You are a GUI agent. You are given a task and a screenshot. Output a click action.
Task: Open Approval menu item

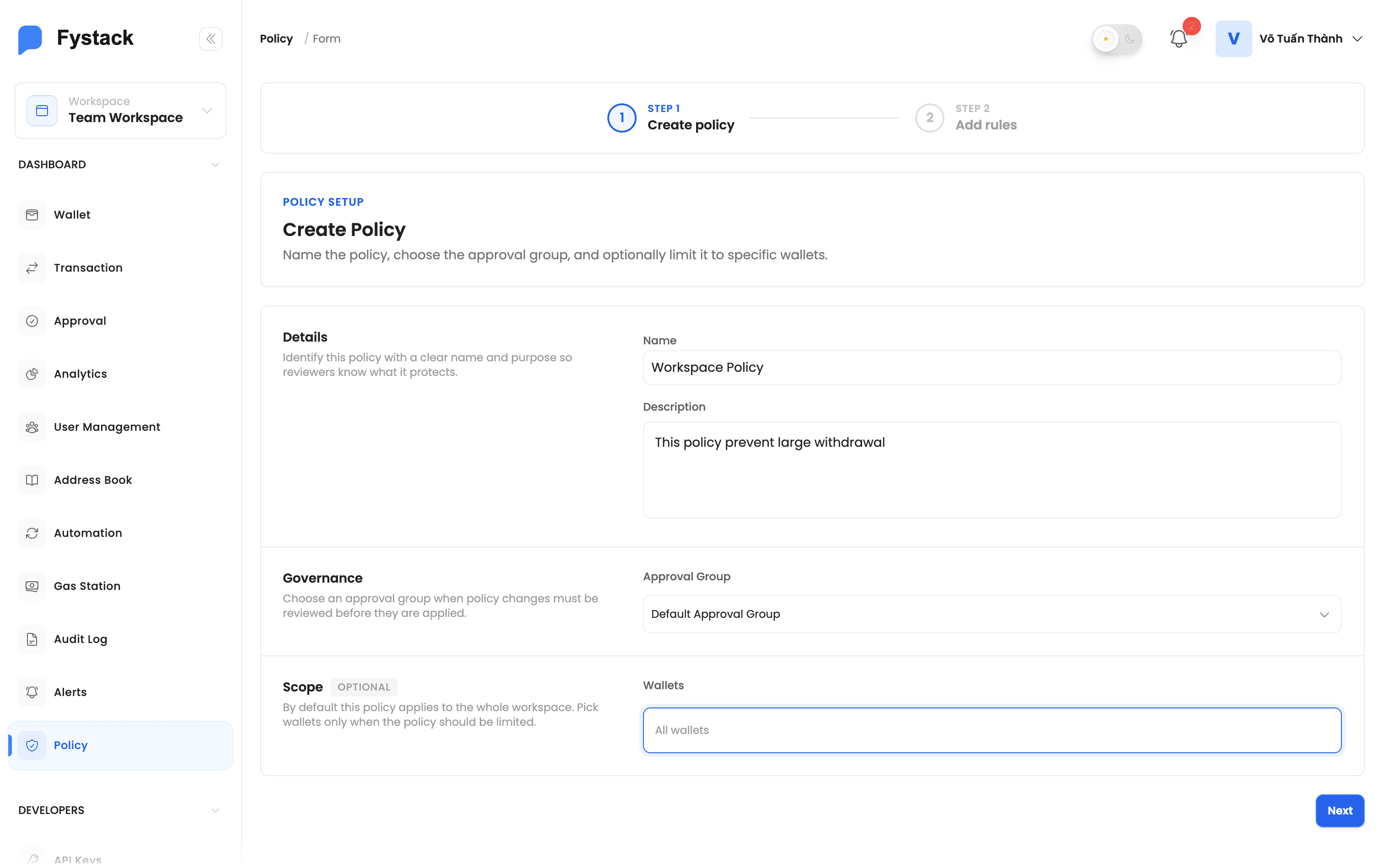(x=121, y=321)
